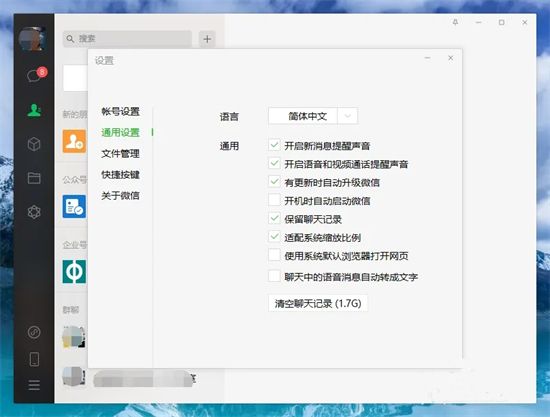Open the hamburger more menu icon
550x417 pixels.
coord(34,385)
